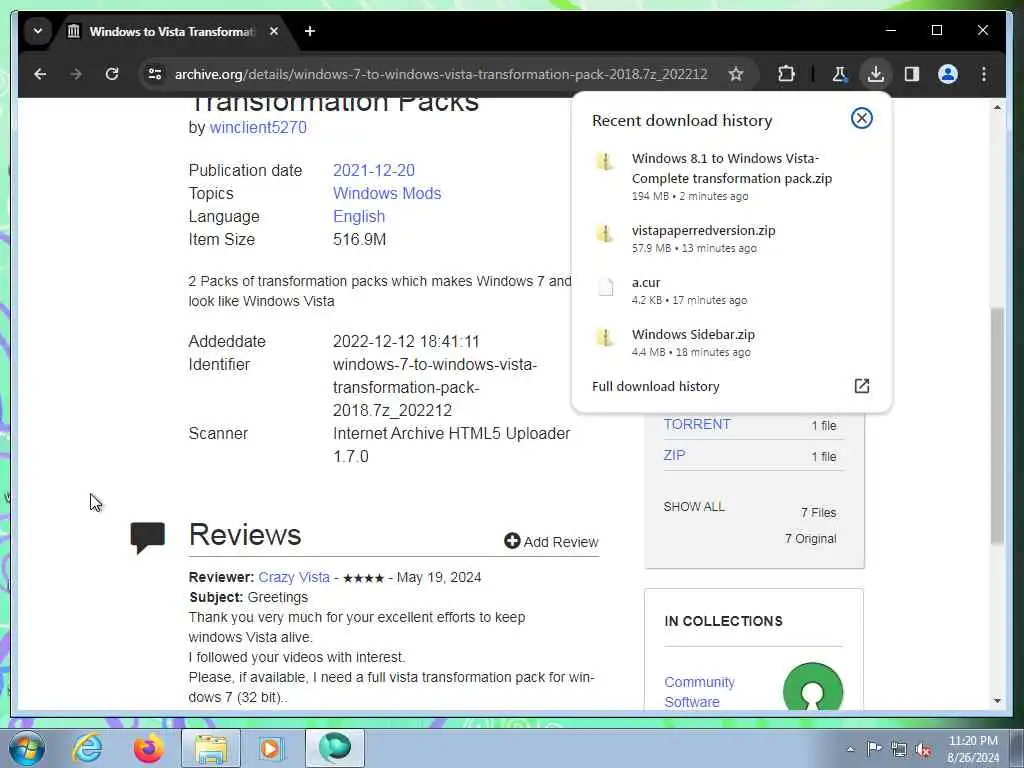Open the Crazy Vista reviewer link
The image size is (1024, 768).
click(294, 577)
